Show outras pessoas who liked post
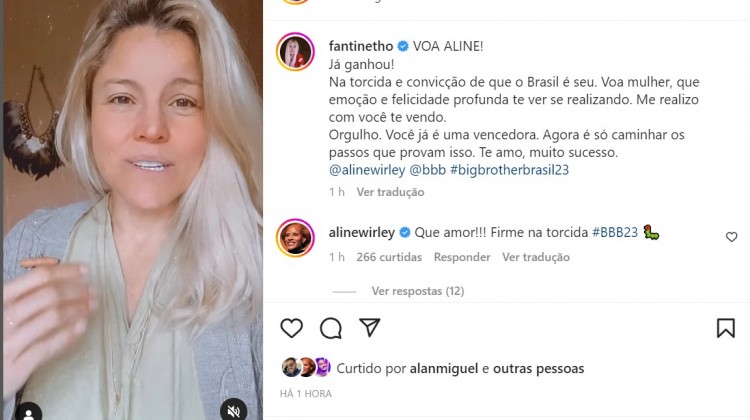The width and height of the screenshot is (750, 420). coord(538,368)
